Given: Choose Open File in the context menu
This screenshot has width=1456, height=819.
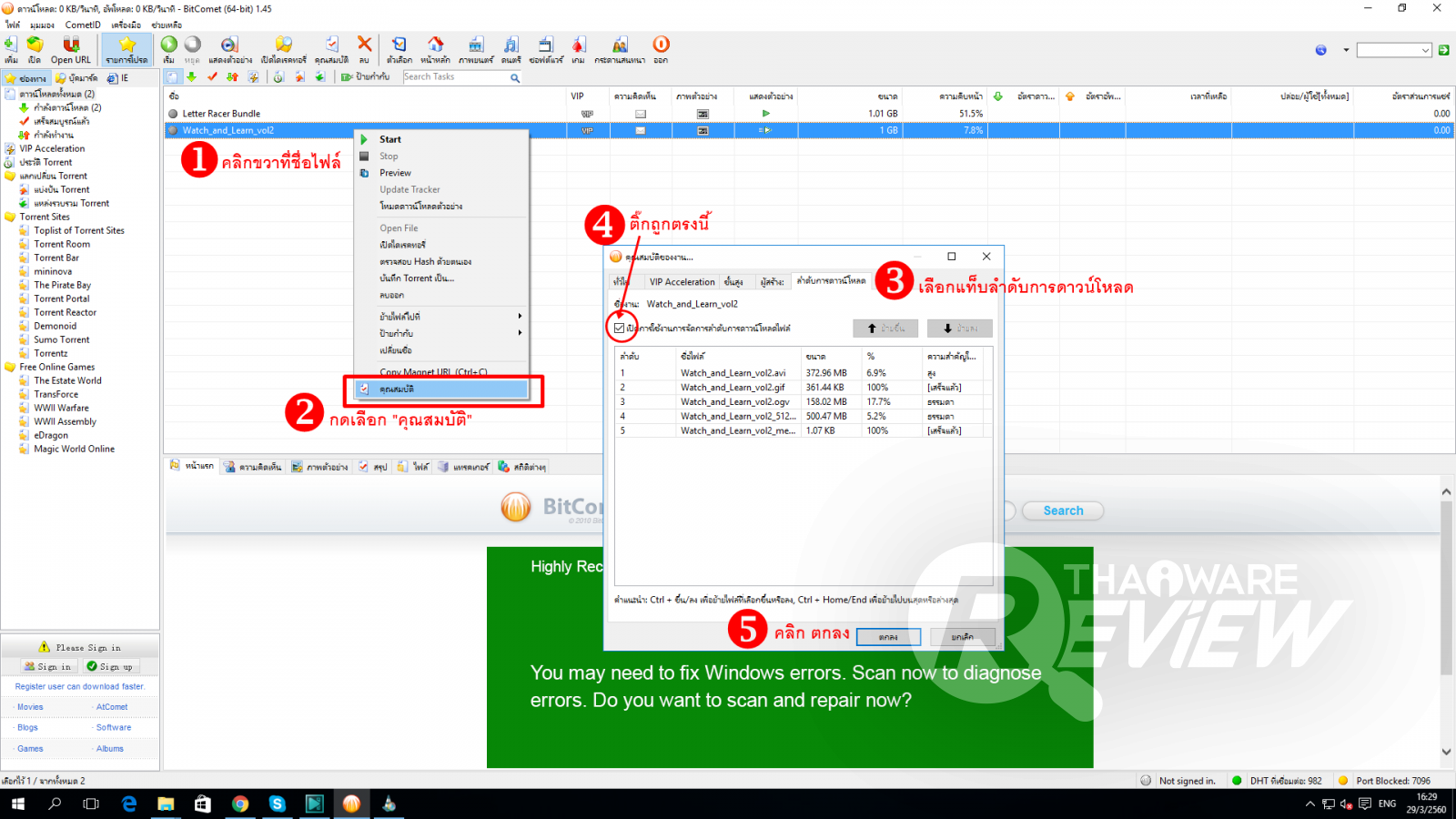Looking at the screenshot, I should pyautogui.click(x=399, y=228).
